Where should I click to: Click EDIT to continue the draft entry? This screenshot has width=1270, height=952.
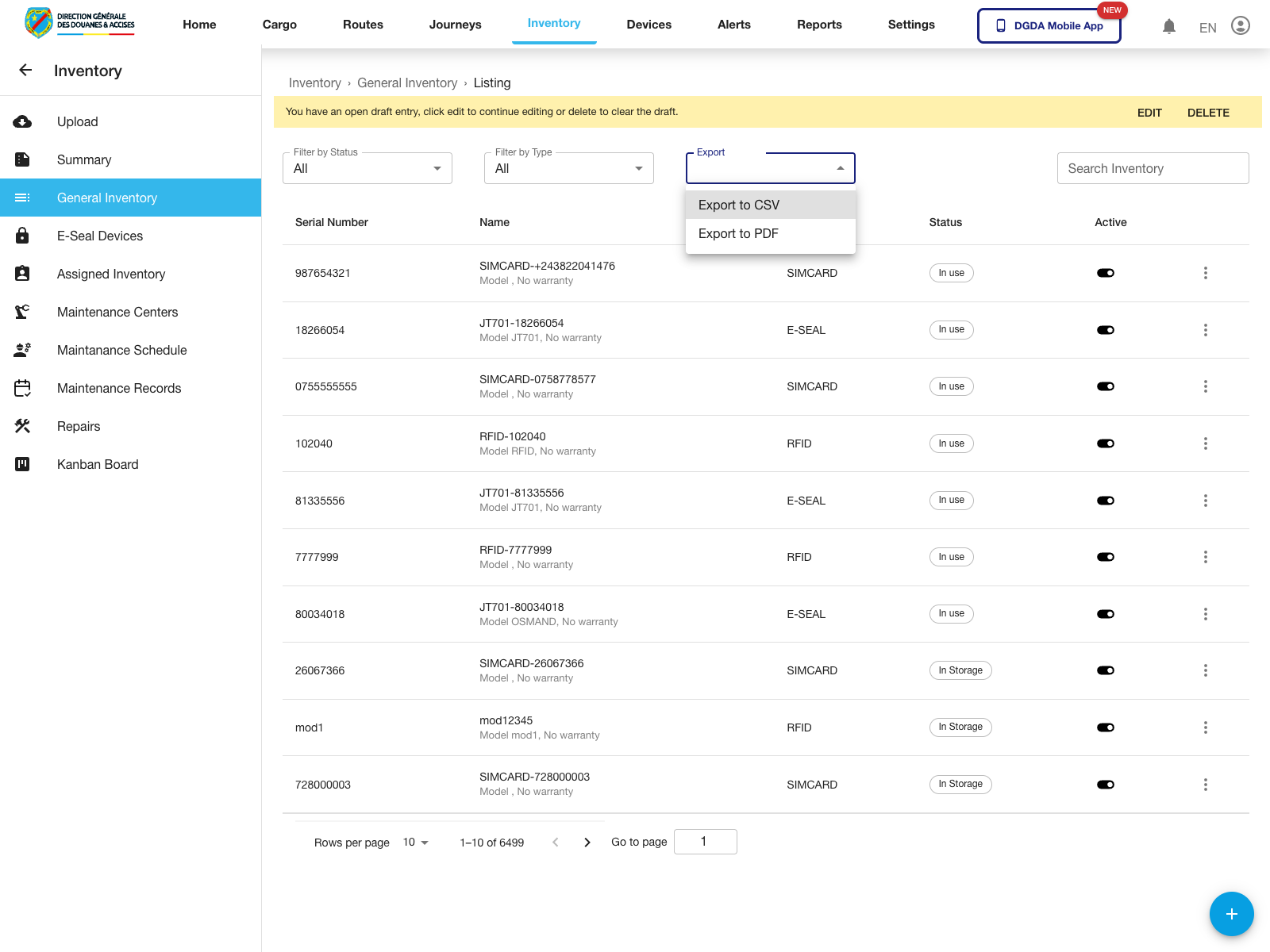(1149, 112)
